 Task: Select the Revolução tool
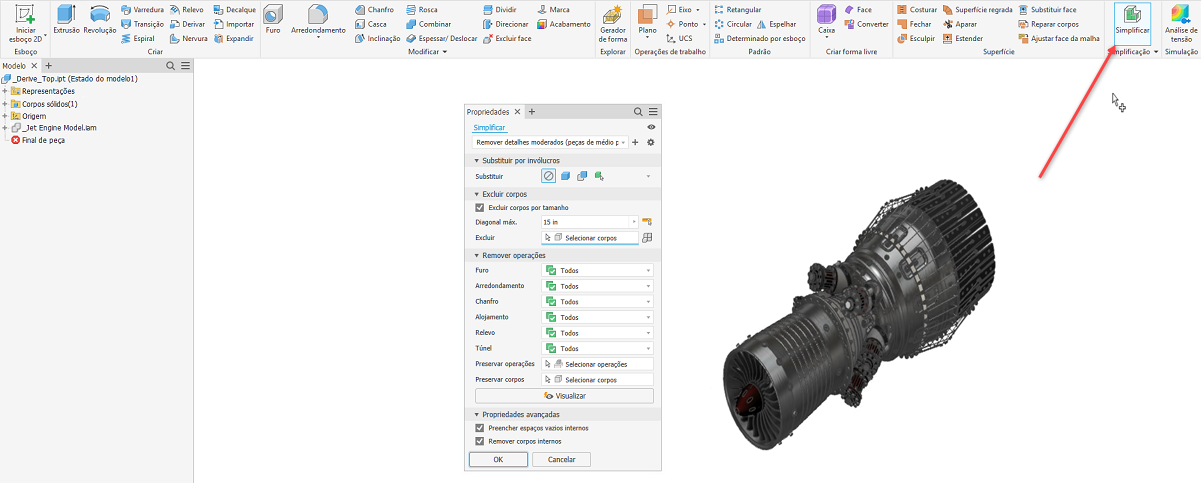point(99,20)
